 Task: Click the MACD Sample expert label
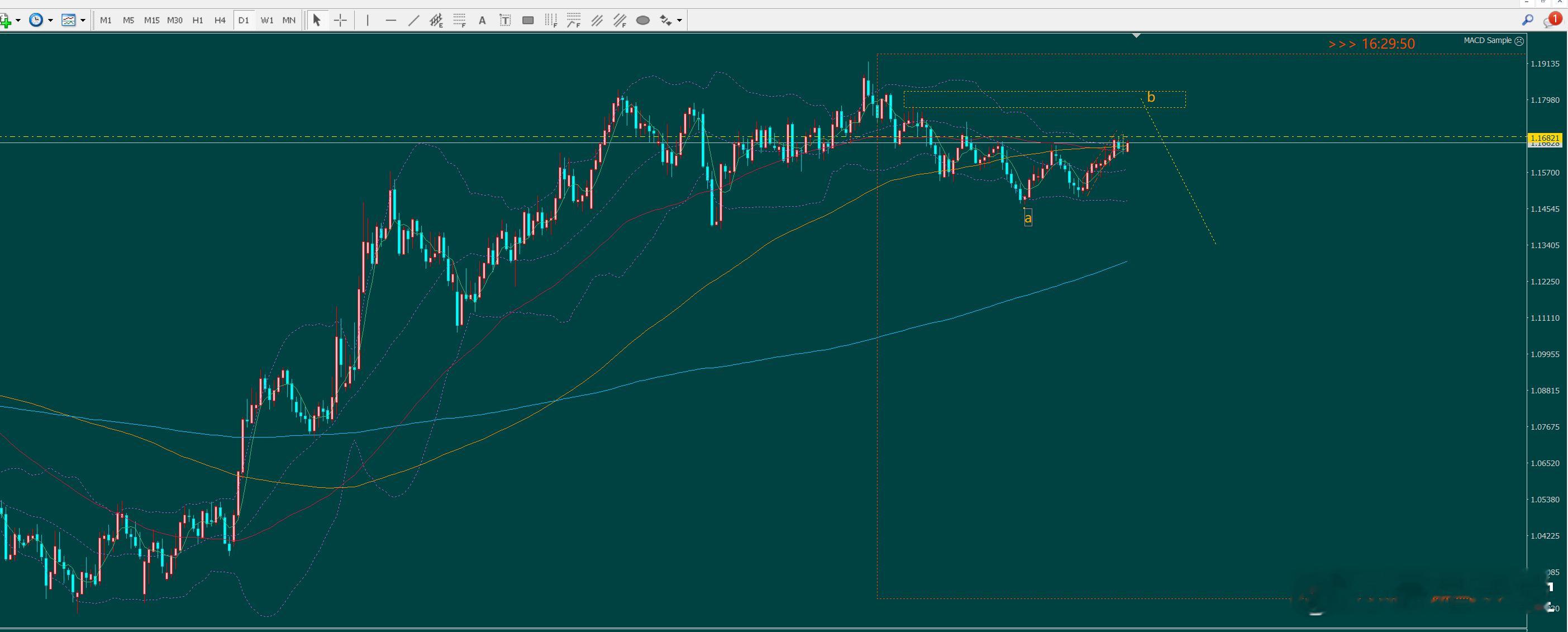click(x=1487, y=40)
